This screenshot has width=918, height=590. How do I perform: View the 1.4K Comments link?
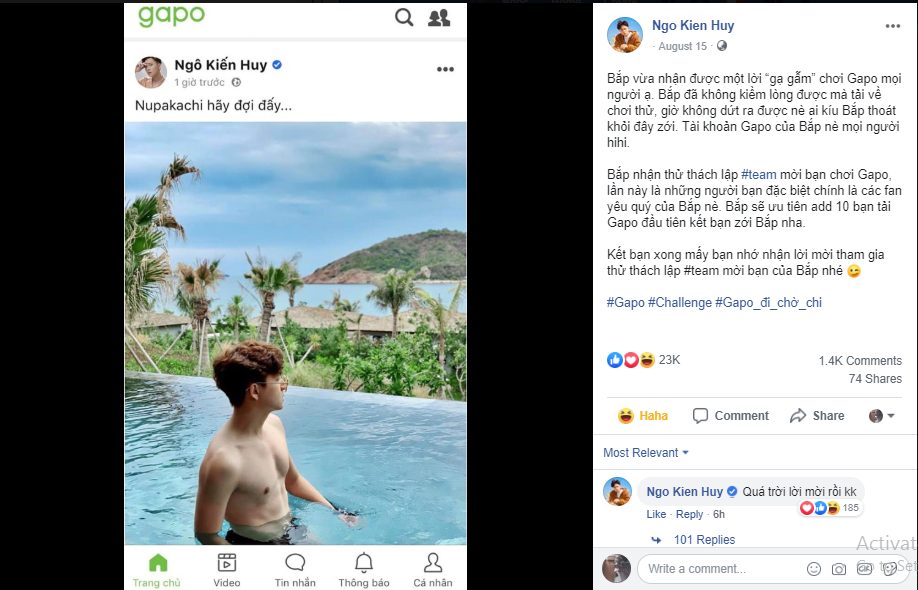point(859,360)
